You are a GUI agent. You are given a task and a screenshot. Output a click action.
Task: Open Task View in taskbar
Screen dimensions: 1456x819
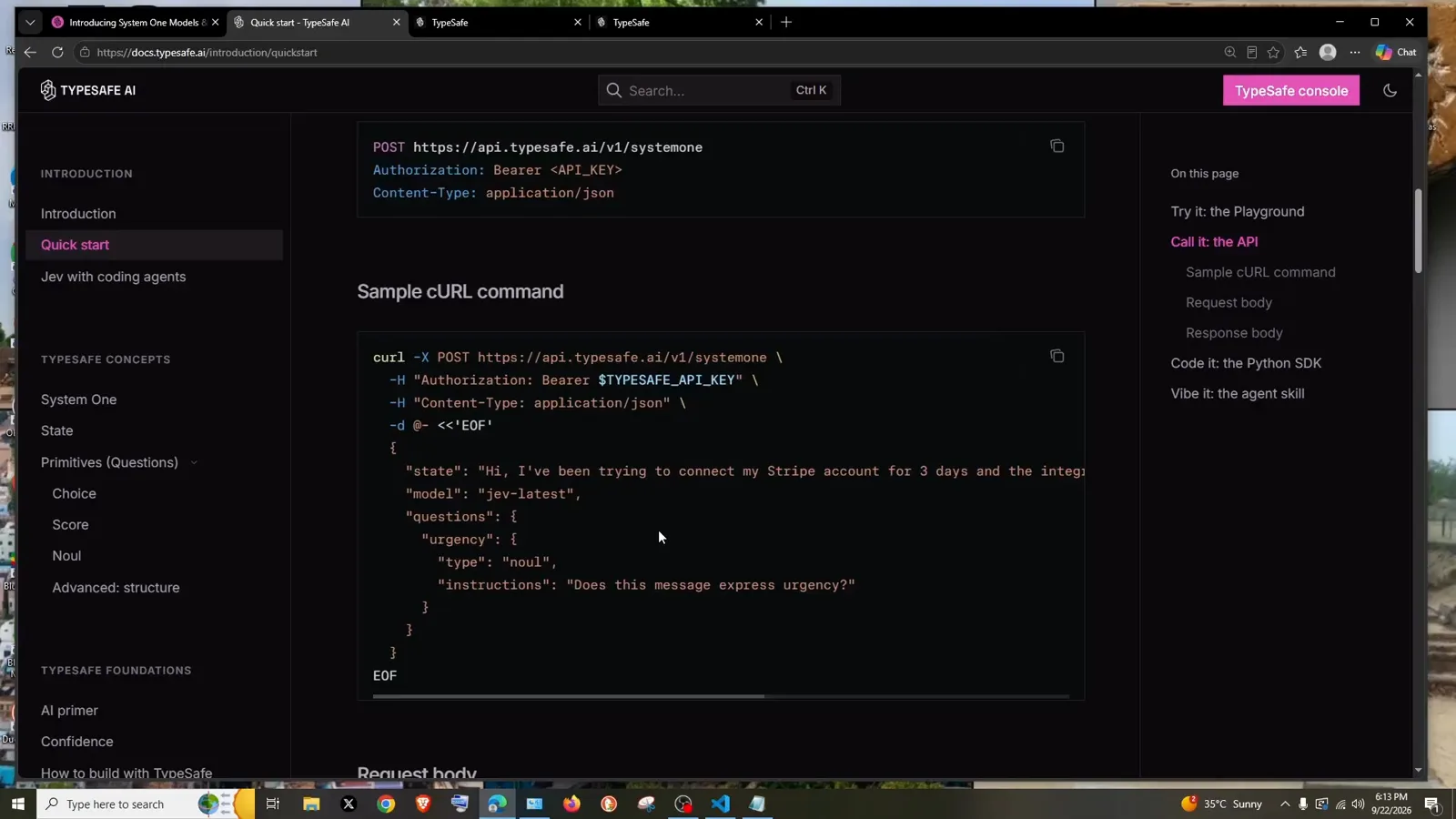272,804
